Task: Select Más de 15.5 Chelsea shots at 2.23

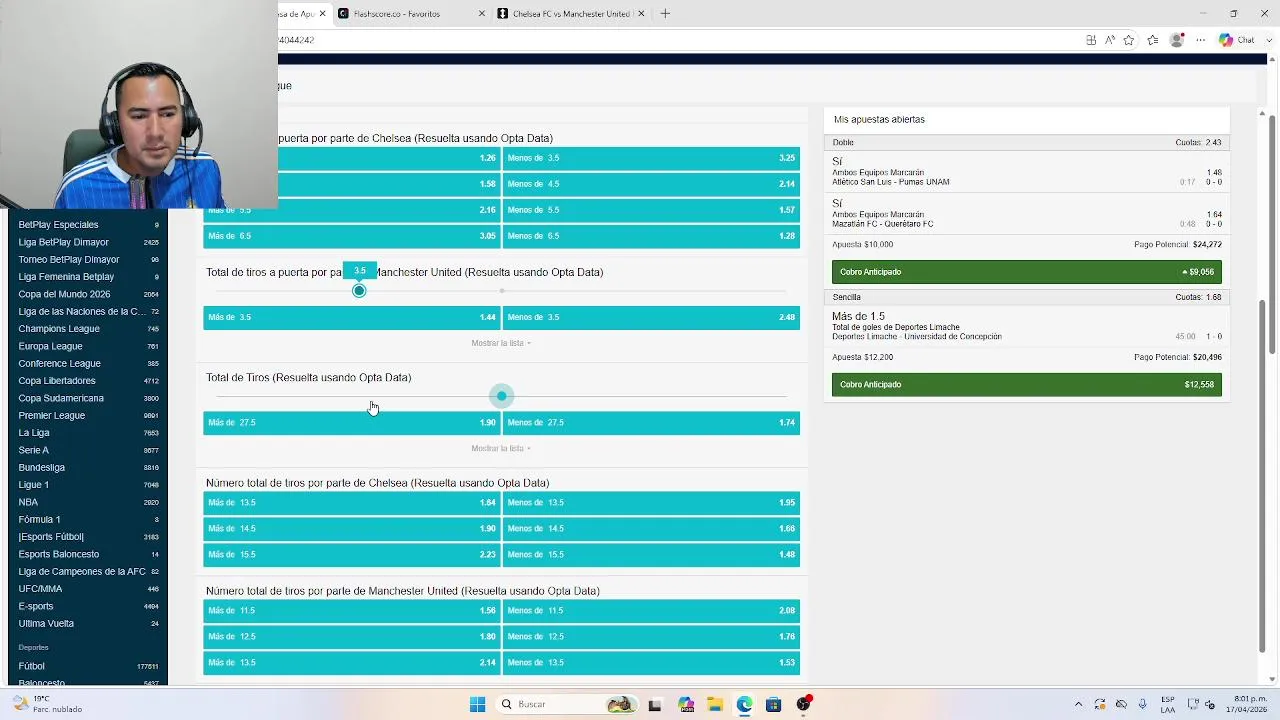Action: coord(351,554)
